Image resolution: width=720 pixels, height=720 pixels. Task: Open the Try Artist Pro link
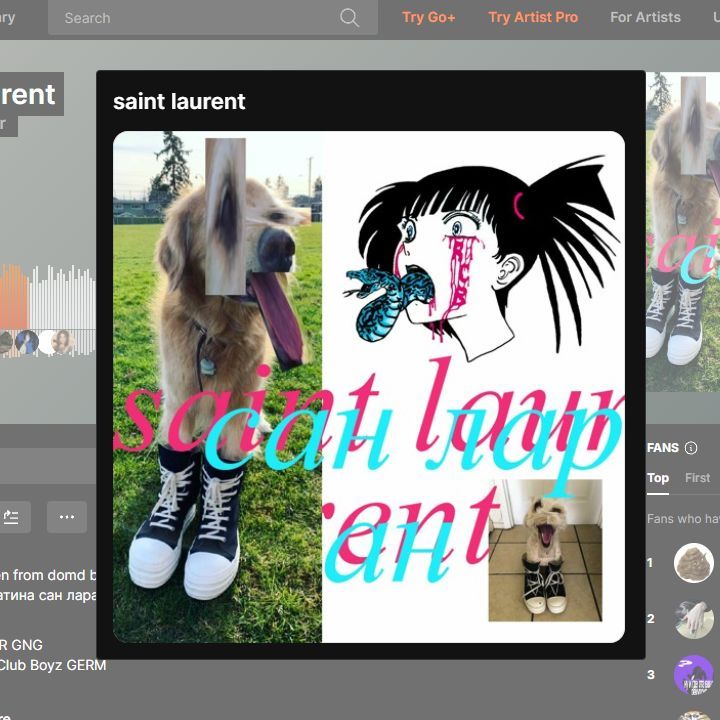coord(533,18)
